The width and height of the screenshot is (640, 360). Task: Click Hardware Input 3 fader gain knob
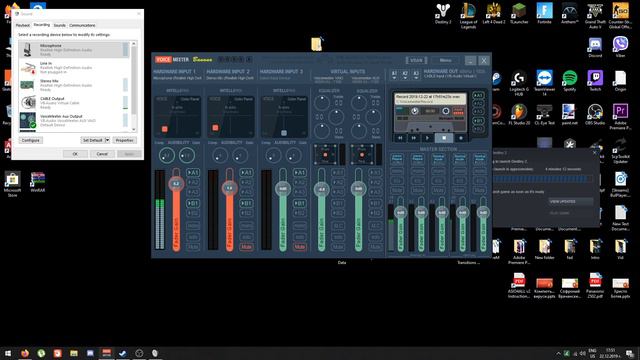coord(282,189)
